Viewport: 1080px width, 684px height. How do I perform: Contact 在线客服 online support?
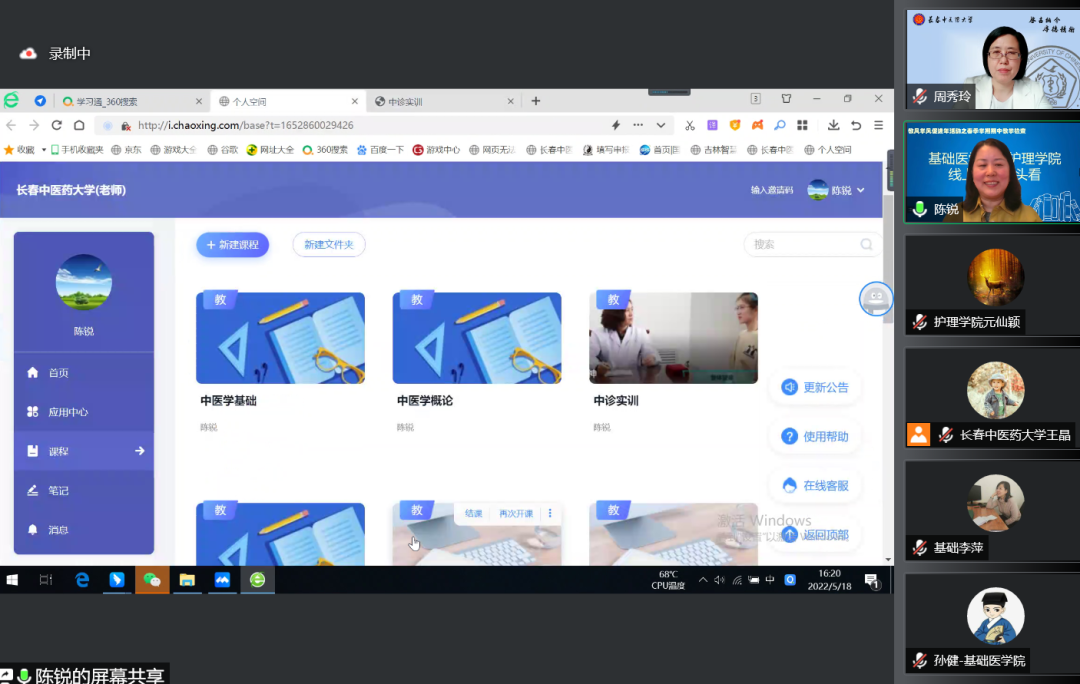click(x=815, y=486)
